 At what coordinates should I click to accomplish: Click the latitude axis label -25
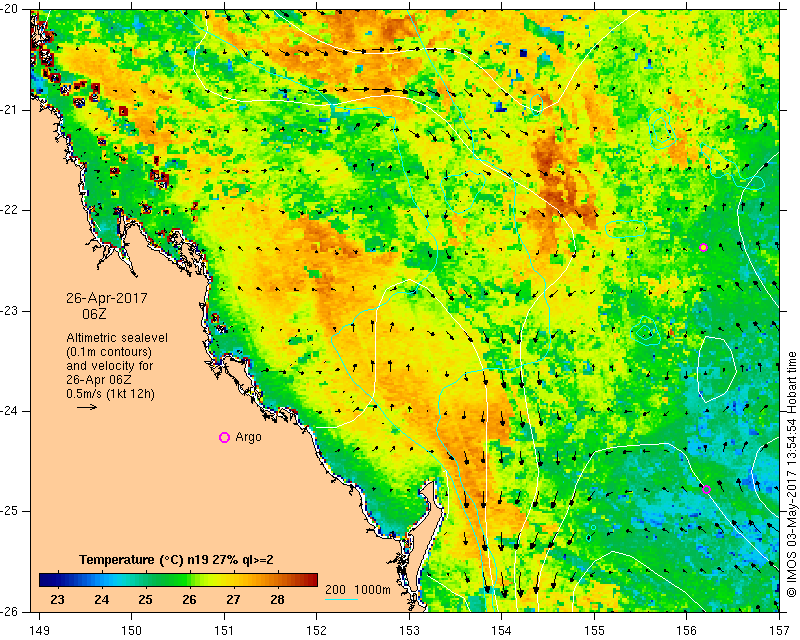point(10,511)
